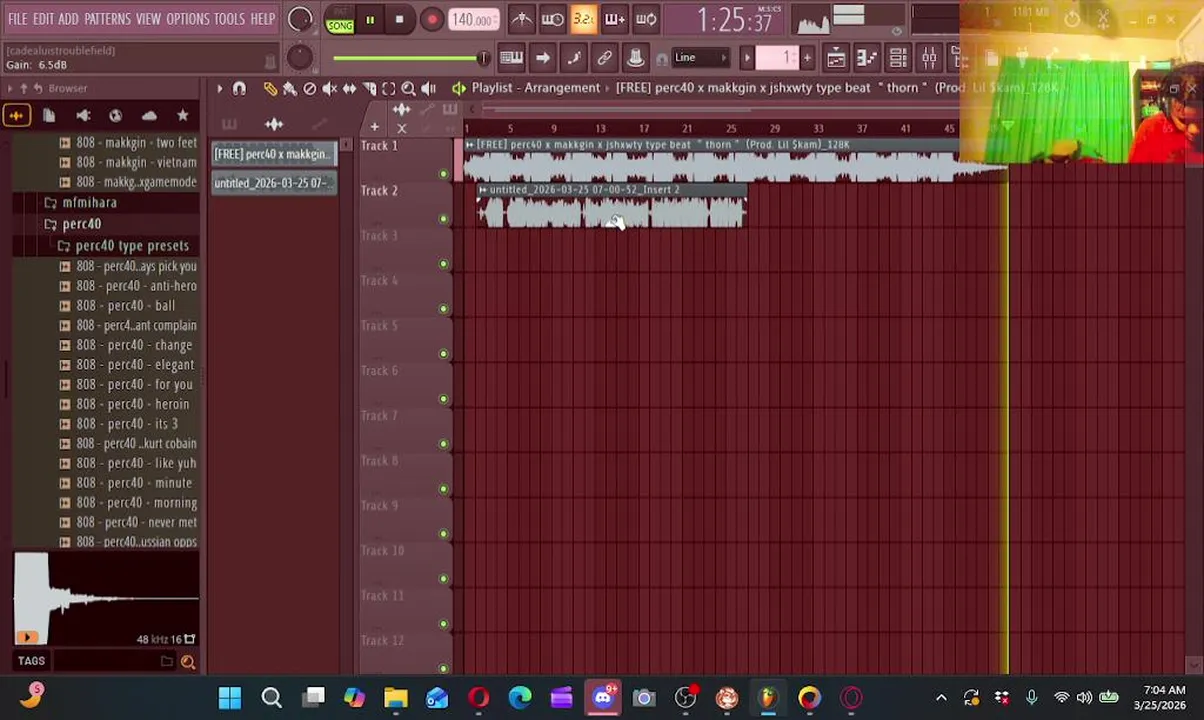The width and height of the screenshot is (1204, 720).
Task: Select the Browser cloud tab icon
Action: pyautogui.click(x=149, y=116)
